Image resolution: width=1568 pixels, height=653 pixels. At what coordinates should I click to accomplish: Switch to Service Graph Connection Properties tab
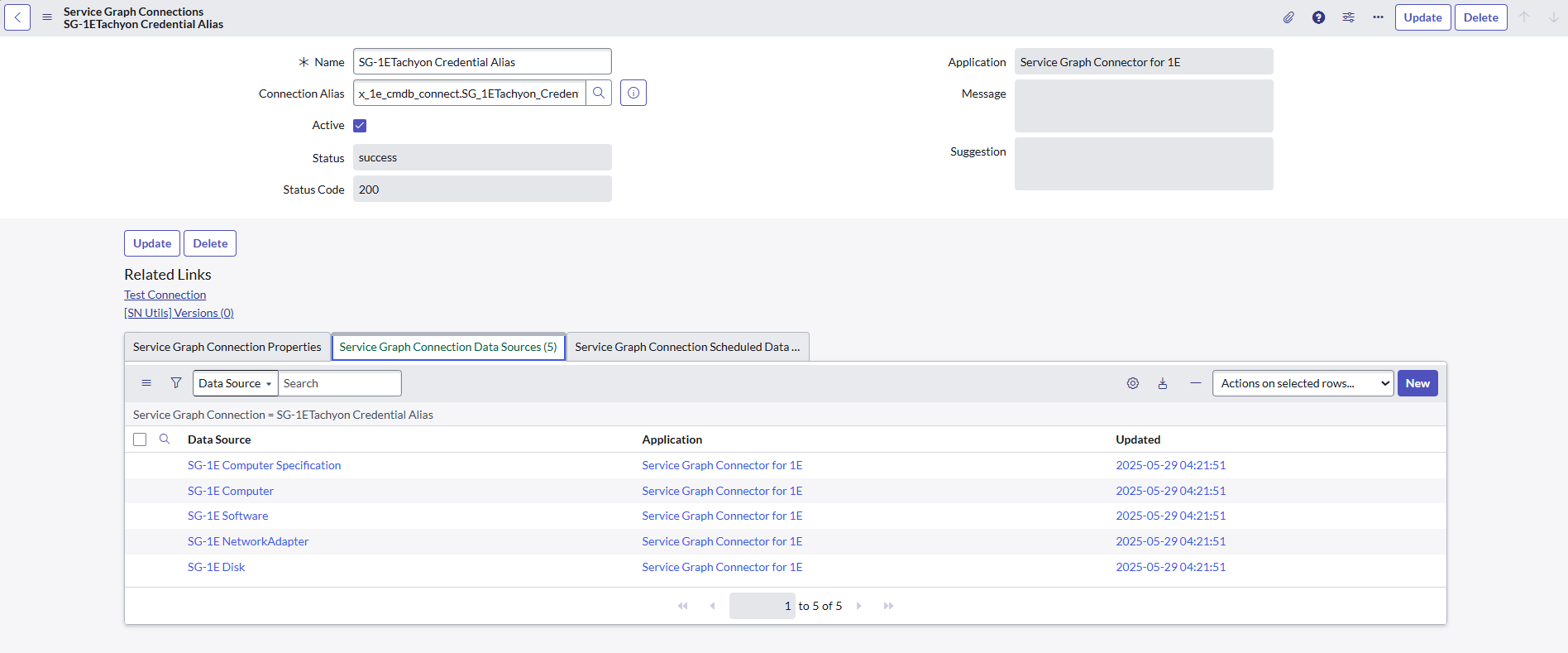click(227, 347)
